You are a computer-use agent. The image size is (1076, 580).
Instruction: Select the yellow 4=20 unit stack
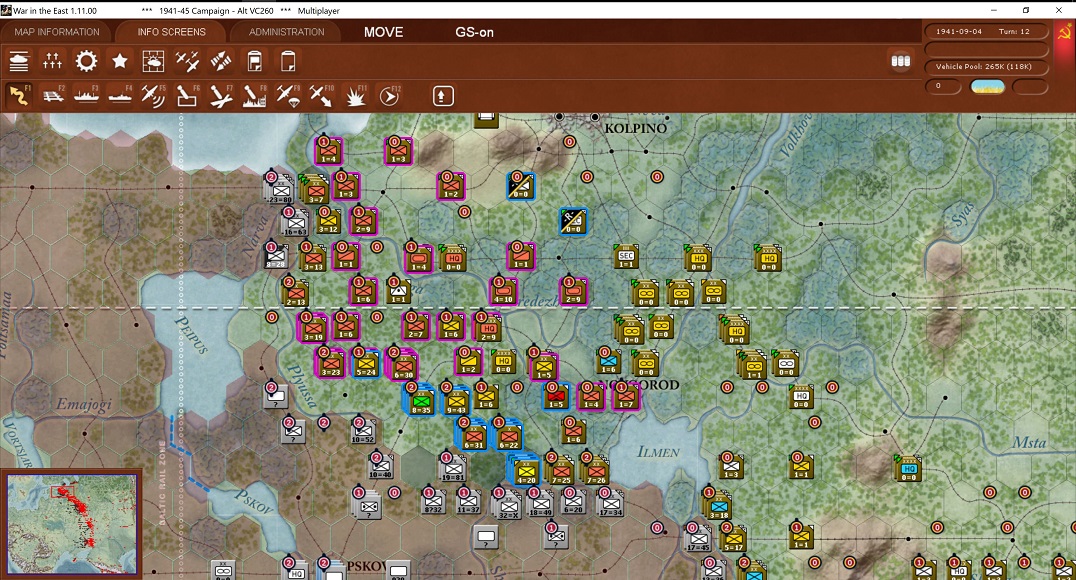[x=526, y=471]
